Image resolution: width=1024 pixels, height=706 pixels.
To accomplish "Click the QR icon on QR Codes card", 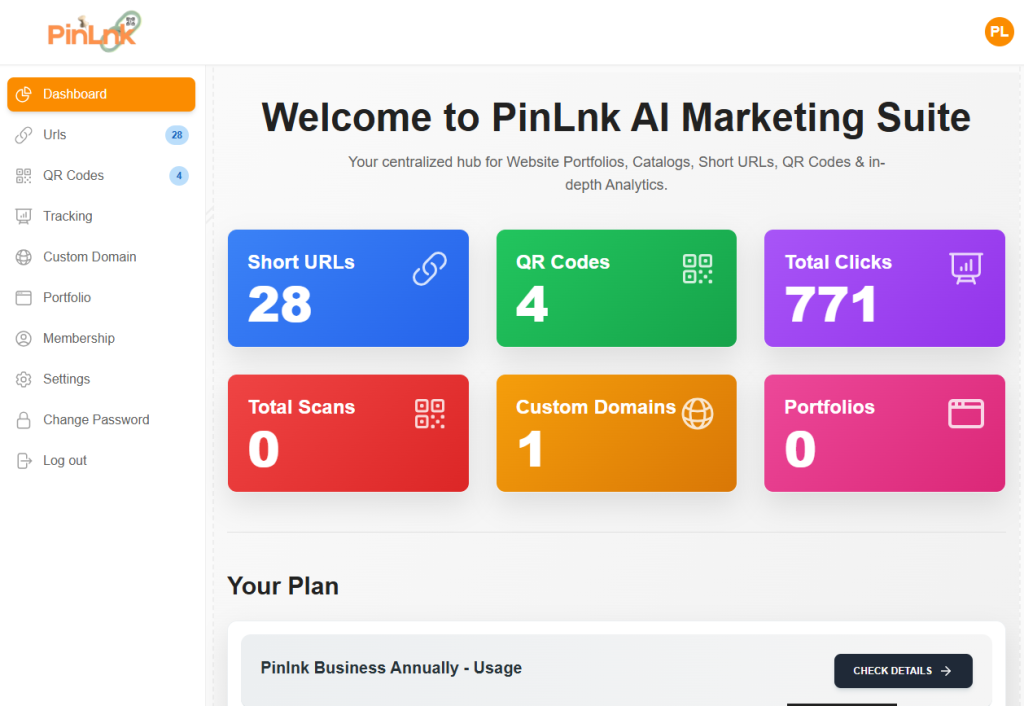I will point(697,268).
